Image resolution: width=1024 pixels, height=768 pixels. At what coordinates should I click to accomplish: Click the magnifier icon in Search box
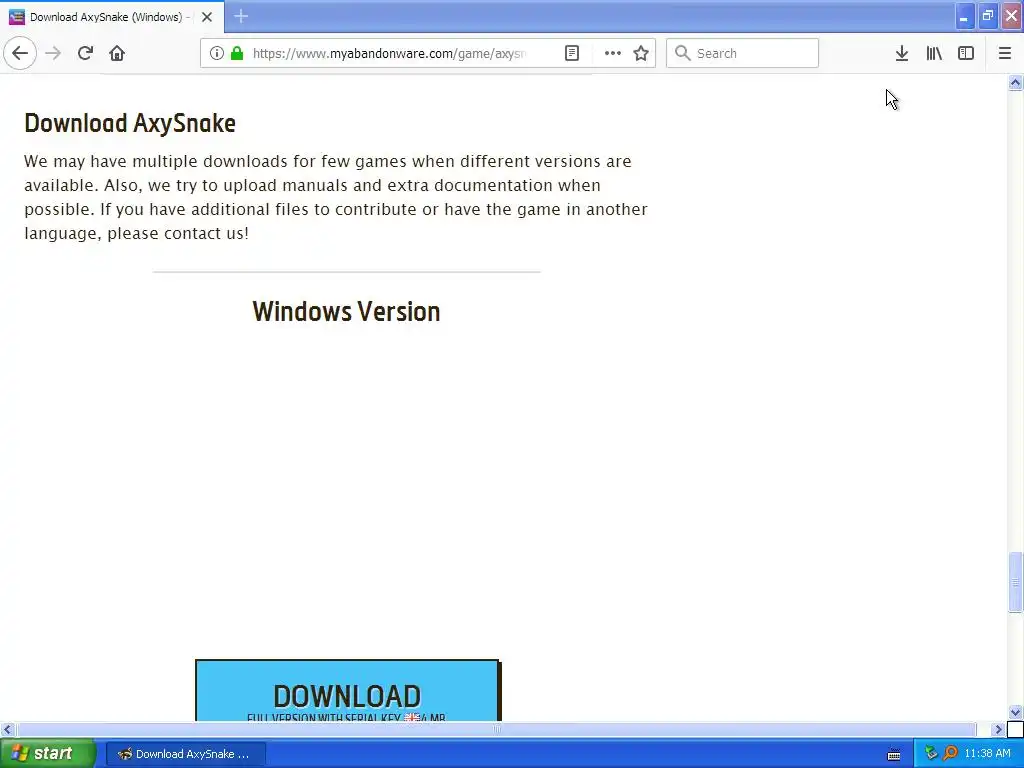[x=682, y=53]
